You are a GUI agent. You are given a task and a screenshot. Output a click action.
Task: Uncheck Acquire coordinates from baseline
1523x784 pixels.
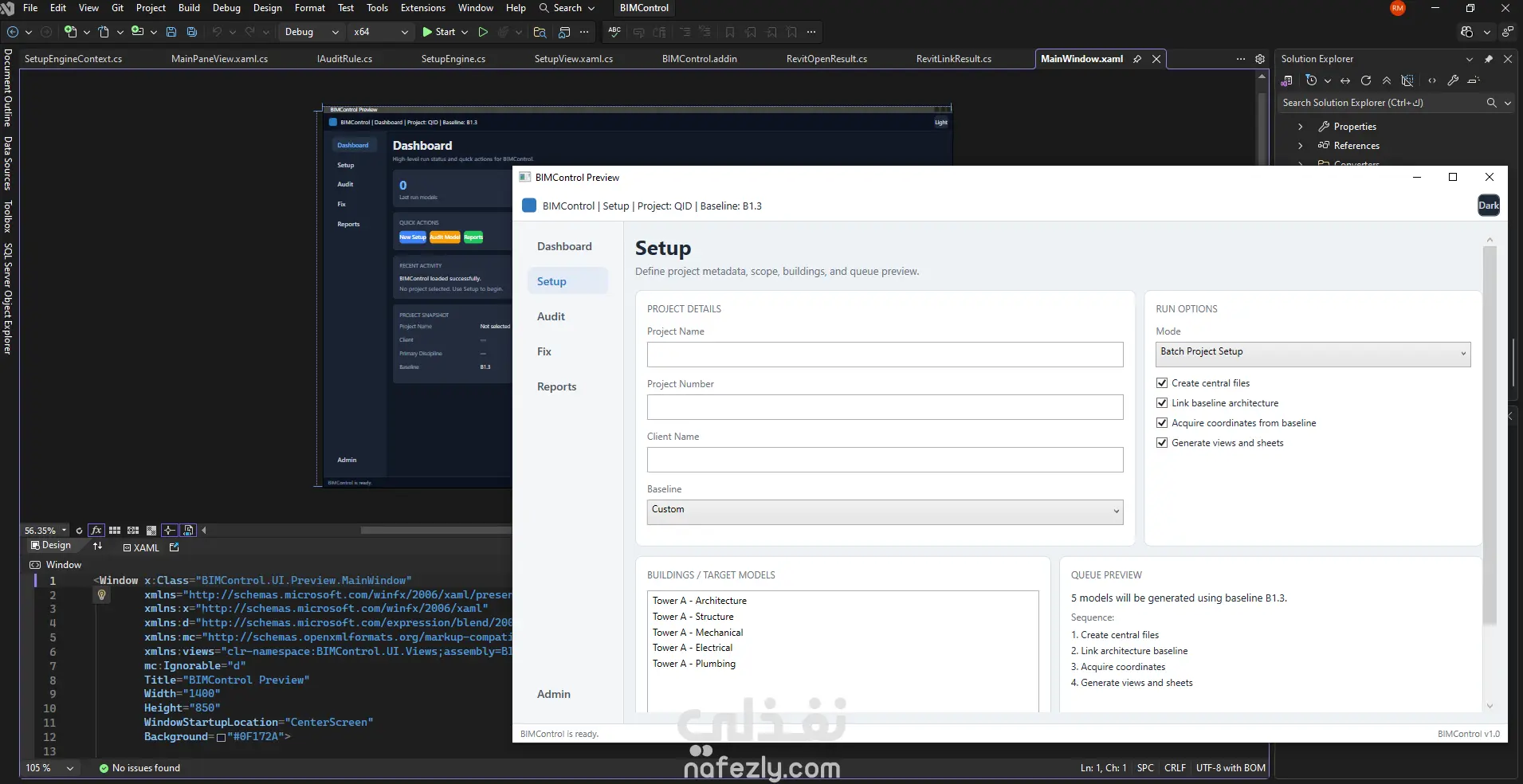pyautogui.click(x=1162, y=423)
